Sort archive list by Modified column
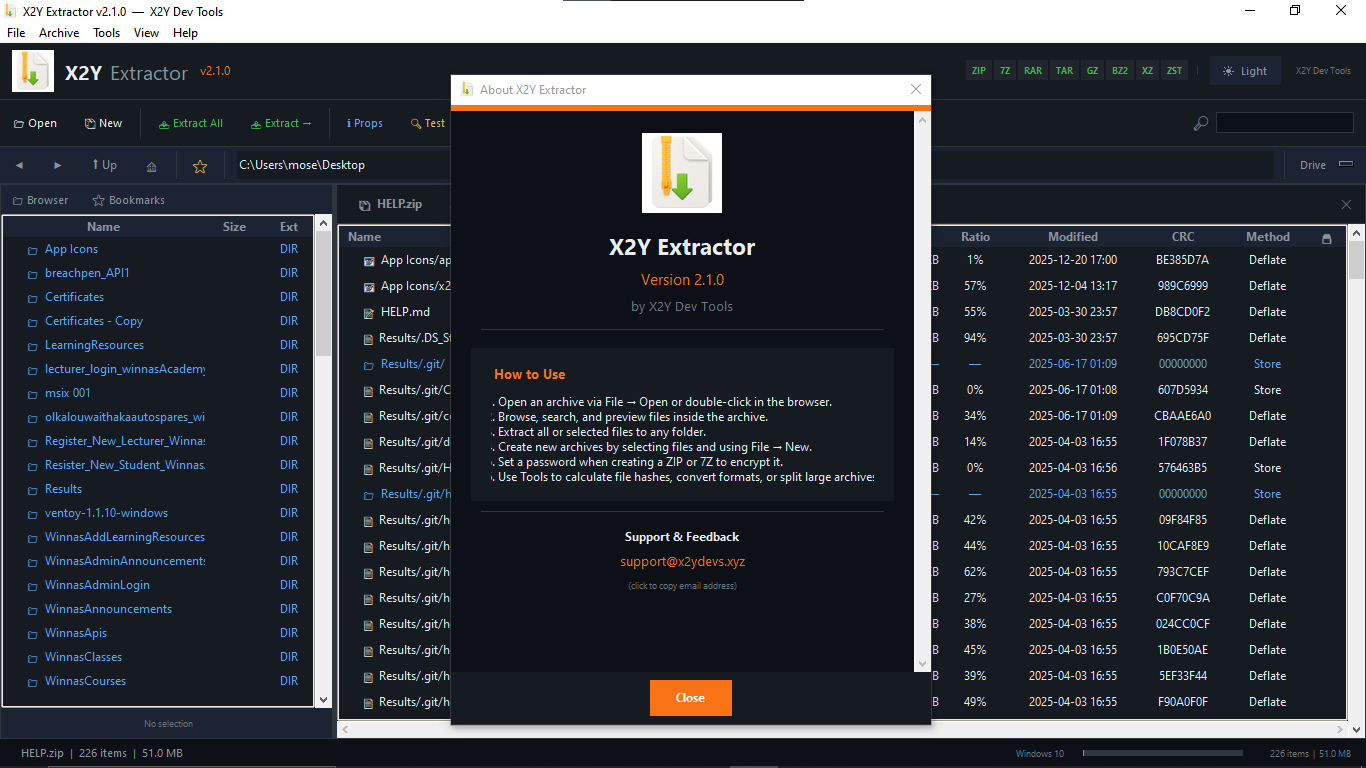 tap(1073, 237)
